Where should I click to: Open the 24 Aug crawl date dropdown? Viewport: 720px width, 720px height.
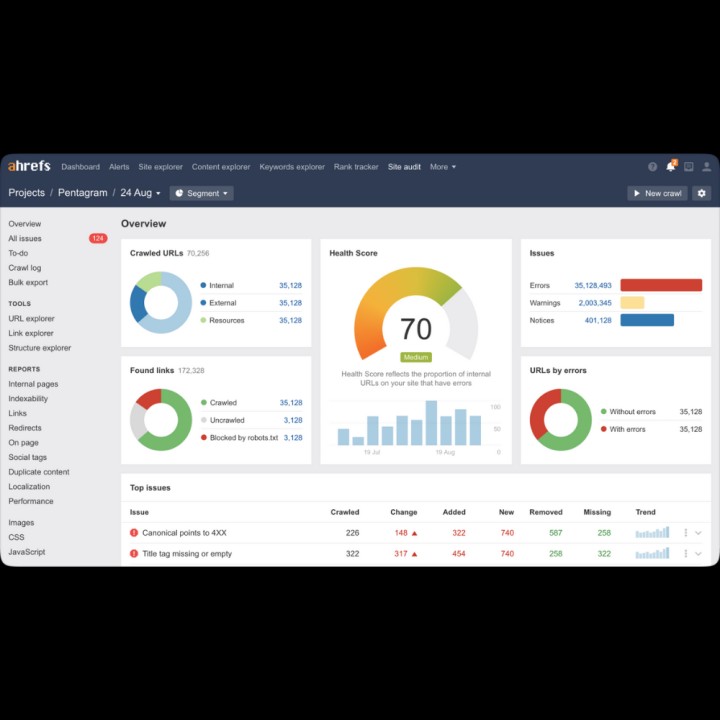(x=140, y=193)
